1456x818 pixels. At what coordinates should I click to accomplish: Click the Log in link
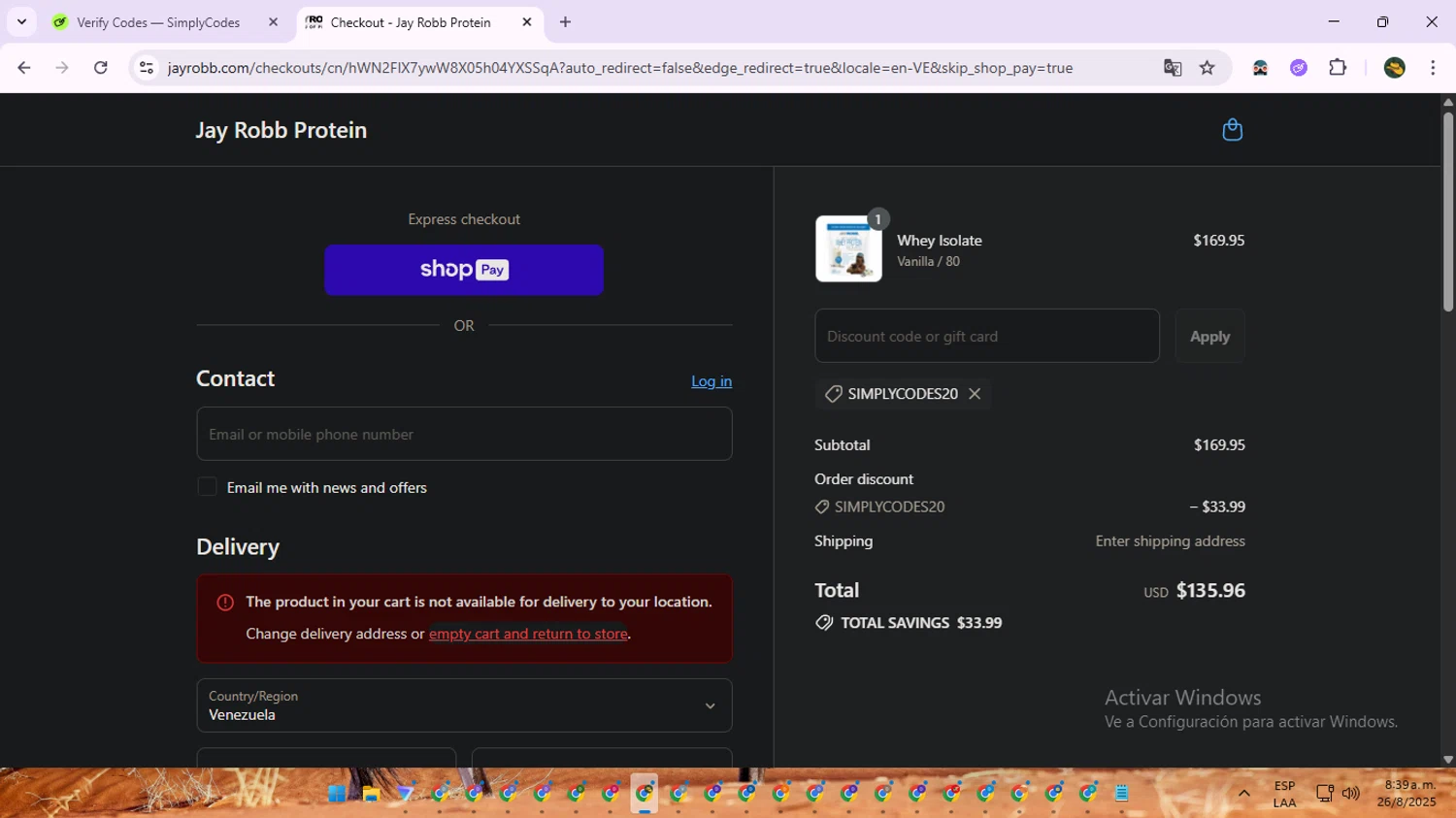click(x=711, y=381)
